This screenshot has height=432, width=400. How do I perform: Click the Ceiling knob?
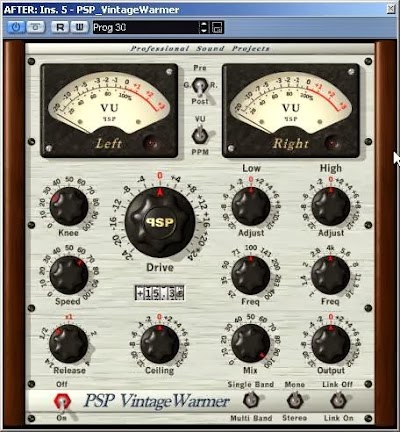pyautogui.click(x=160, y=344)
